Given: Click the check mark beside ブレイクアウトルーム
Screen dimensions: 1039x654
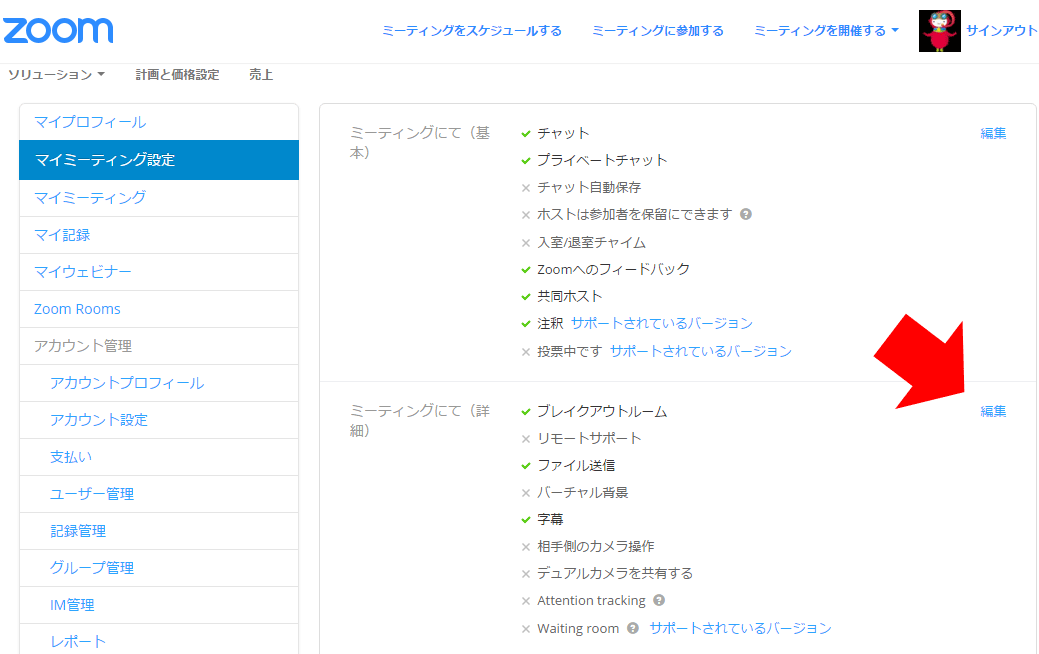Looking at the screenshot, I should tap(526, 412).
